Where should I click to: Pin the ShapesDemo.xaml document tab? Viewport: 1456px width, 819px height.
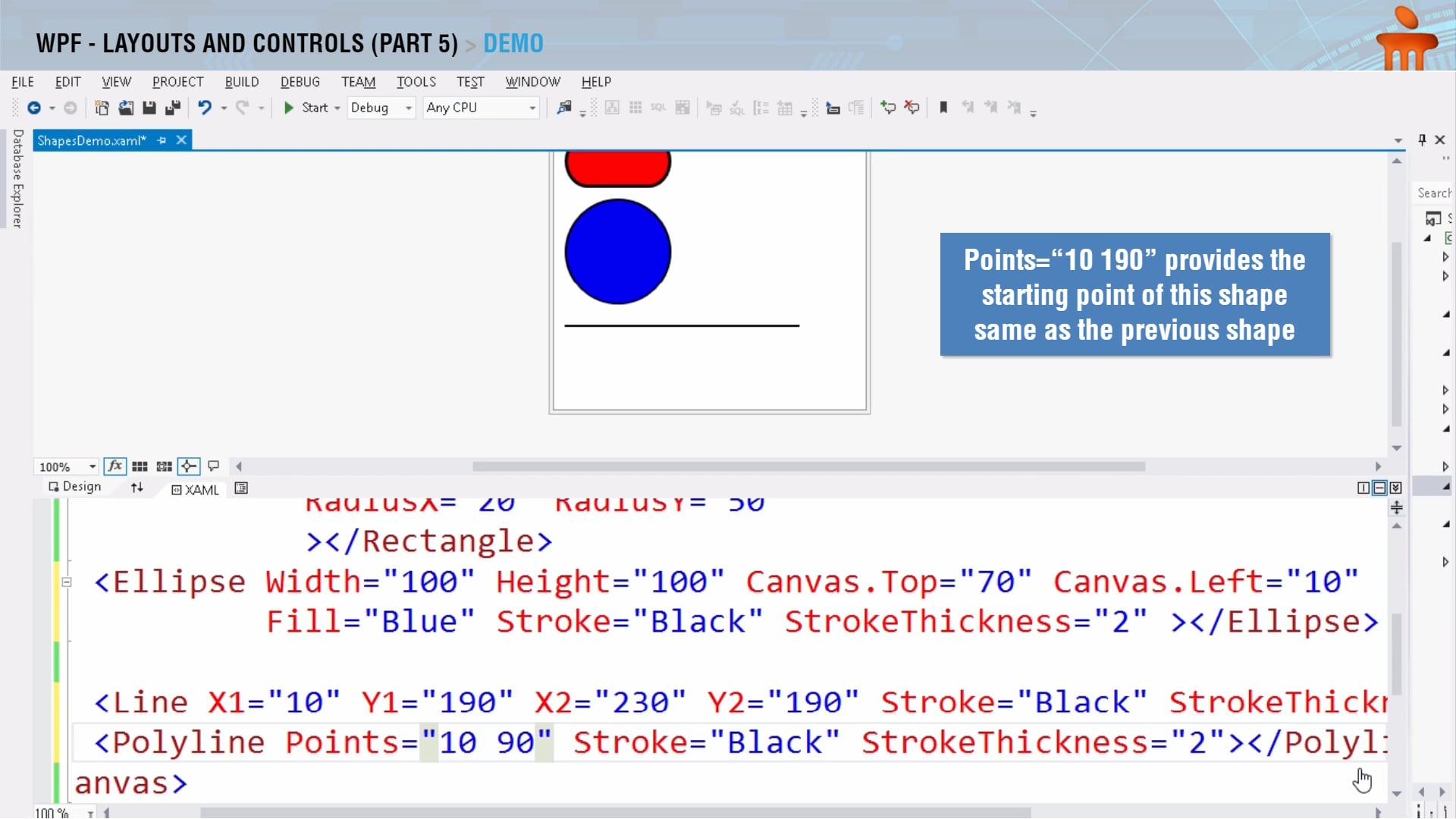coord(161,140)
